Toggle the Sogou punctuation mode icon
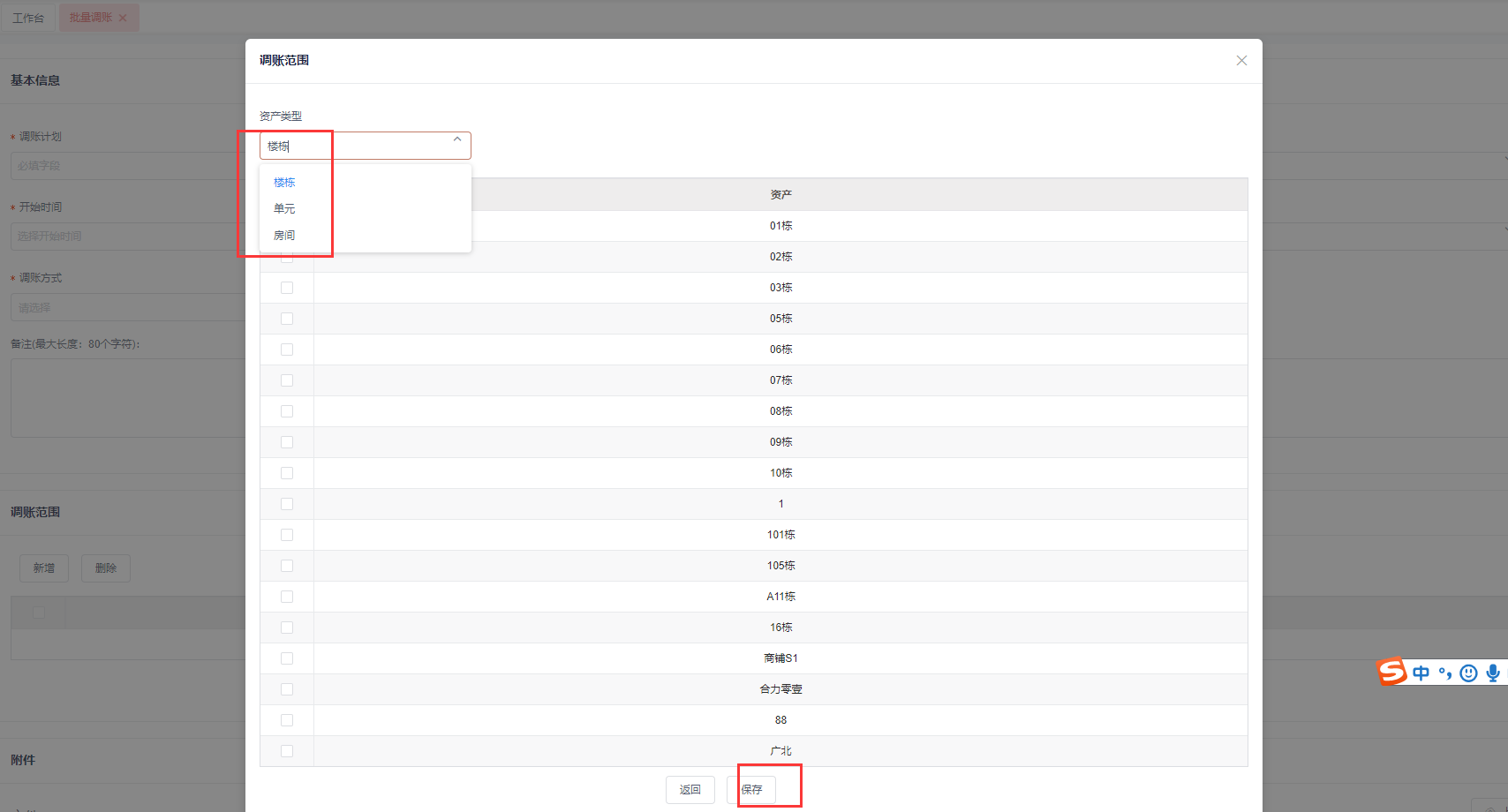This screenshot has height=812, width=1508. click(x=1445, y=673)
